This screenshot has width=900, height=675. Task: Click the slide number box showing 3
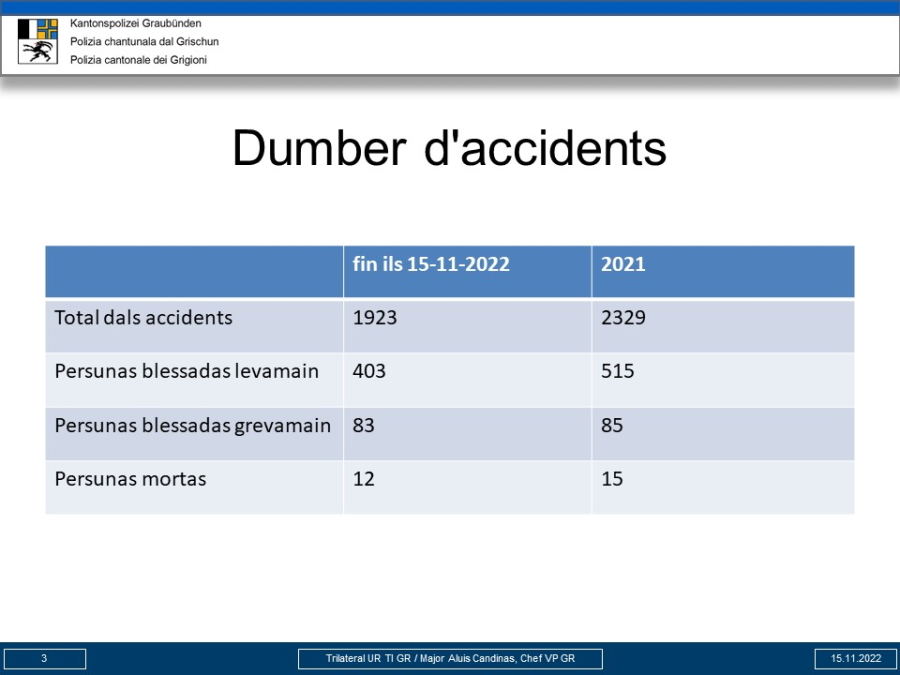coord(44,658)
